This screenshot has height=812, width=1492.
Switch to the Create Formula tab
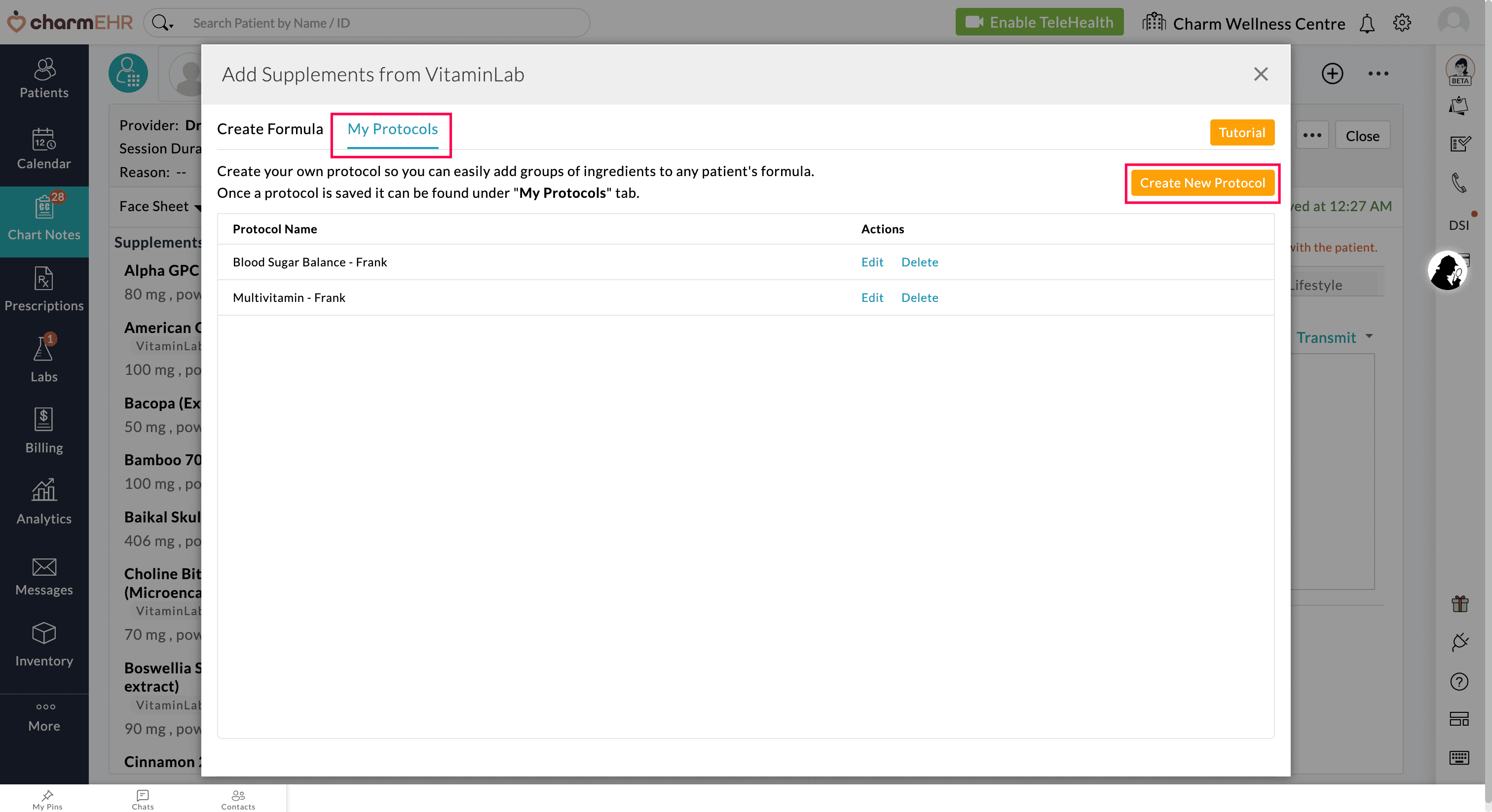click(270, 129)
